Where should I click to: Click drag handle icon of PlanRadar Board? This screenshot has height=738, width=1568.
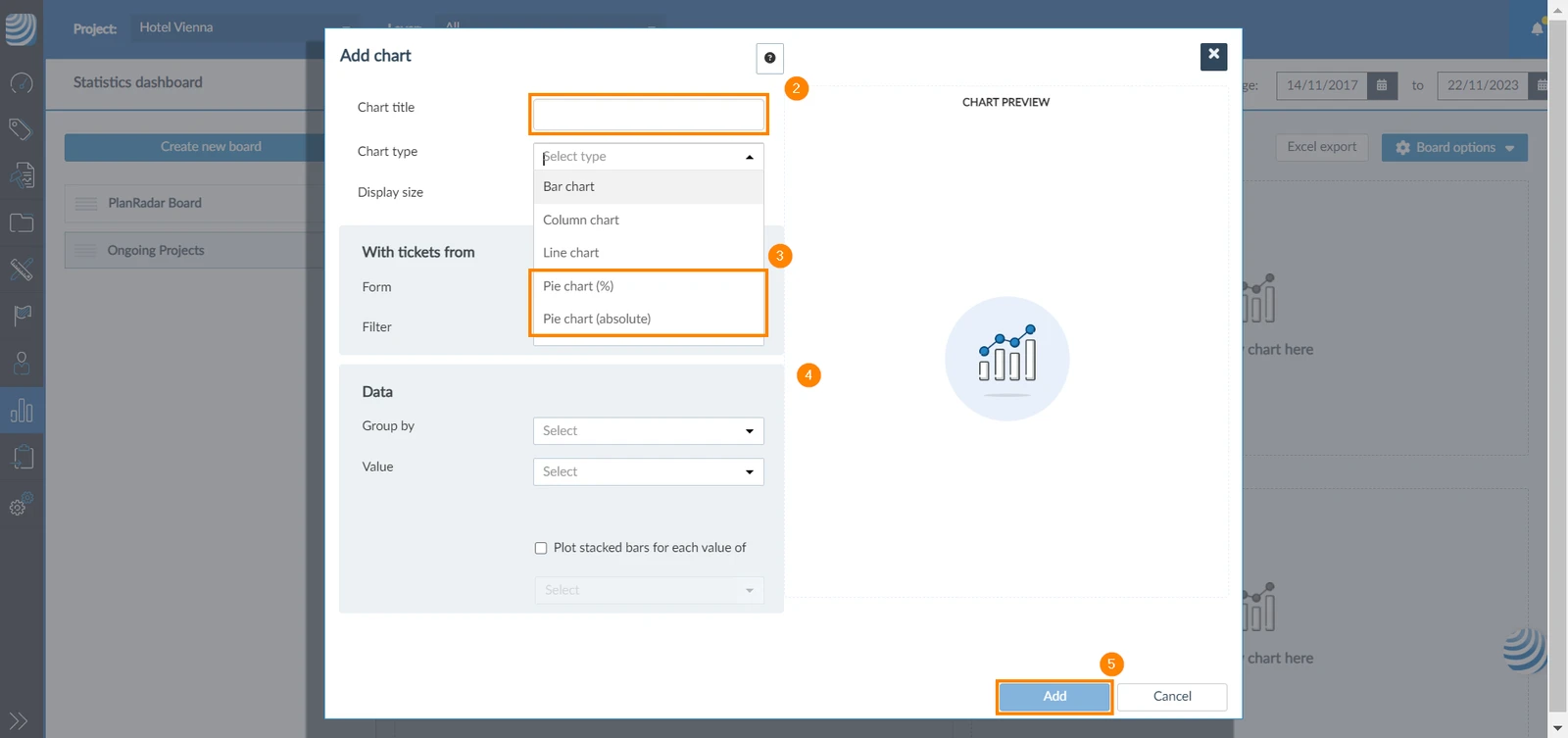pos(86,204)
